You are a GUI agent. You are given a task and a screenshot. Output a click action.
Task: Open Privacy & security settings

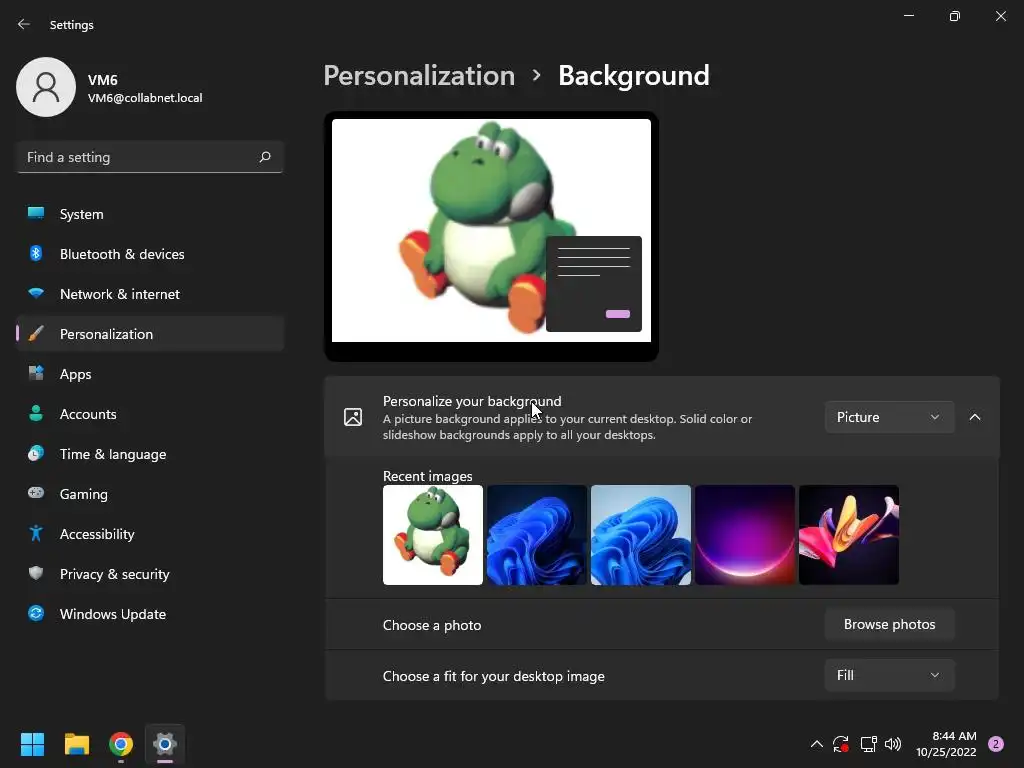tap(150, 574)
